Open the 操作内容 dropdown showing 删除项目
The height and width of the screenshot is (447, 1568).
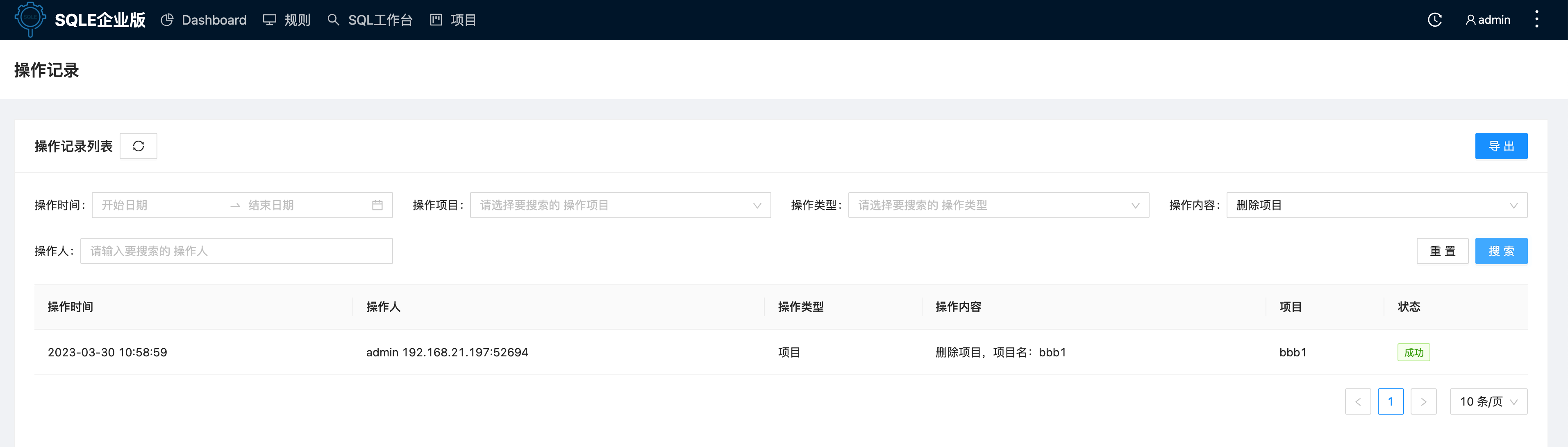pos(1377,205)
